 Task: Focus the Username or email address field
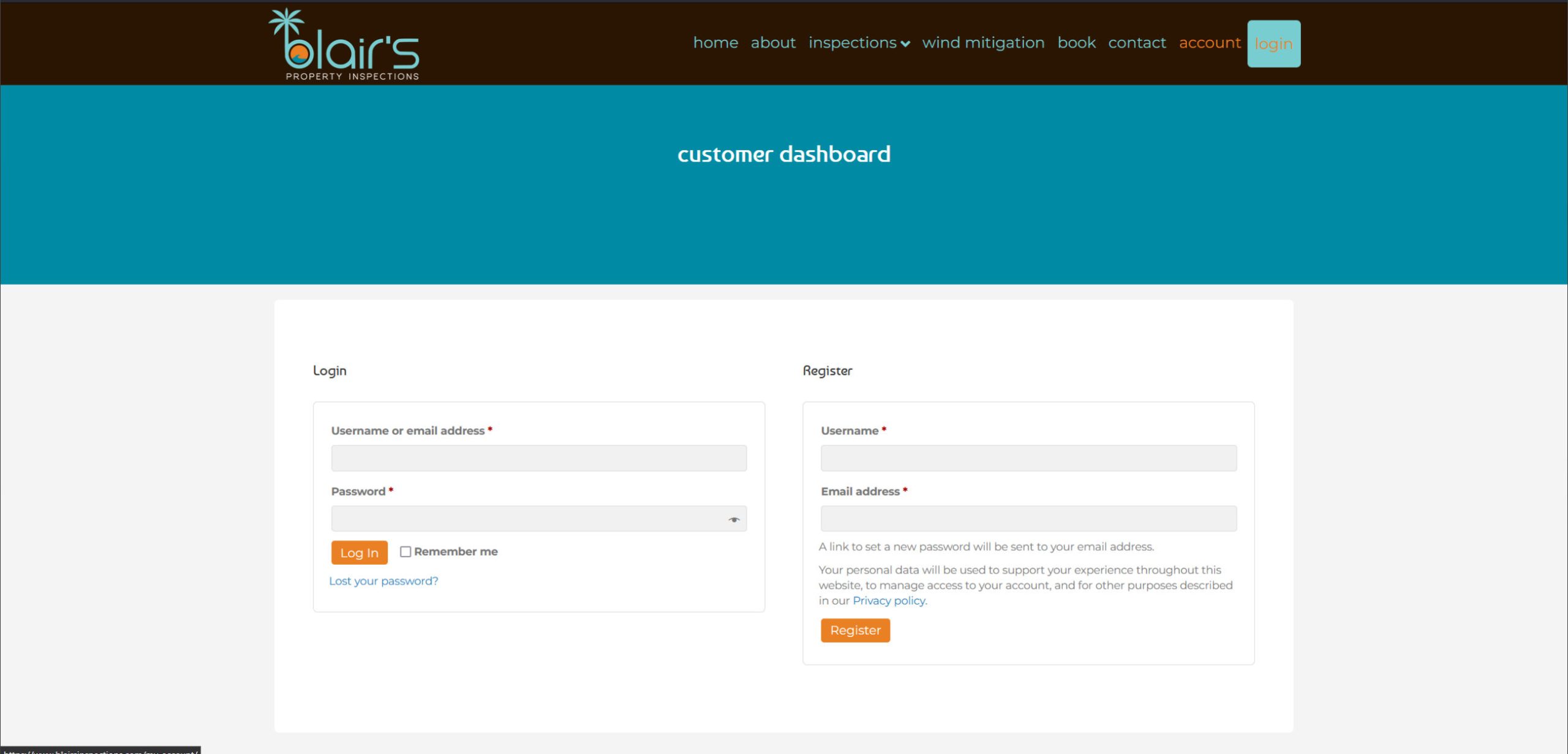pos(538,458)
